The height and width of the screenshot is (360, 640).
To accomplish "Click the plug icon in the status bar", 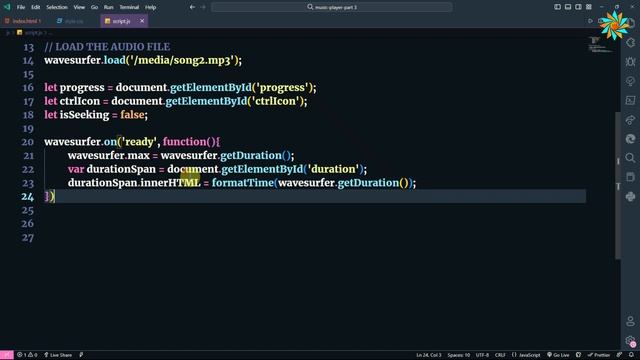I will (x=81, y=355).
